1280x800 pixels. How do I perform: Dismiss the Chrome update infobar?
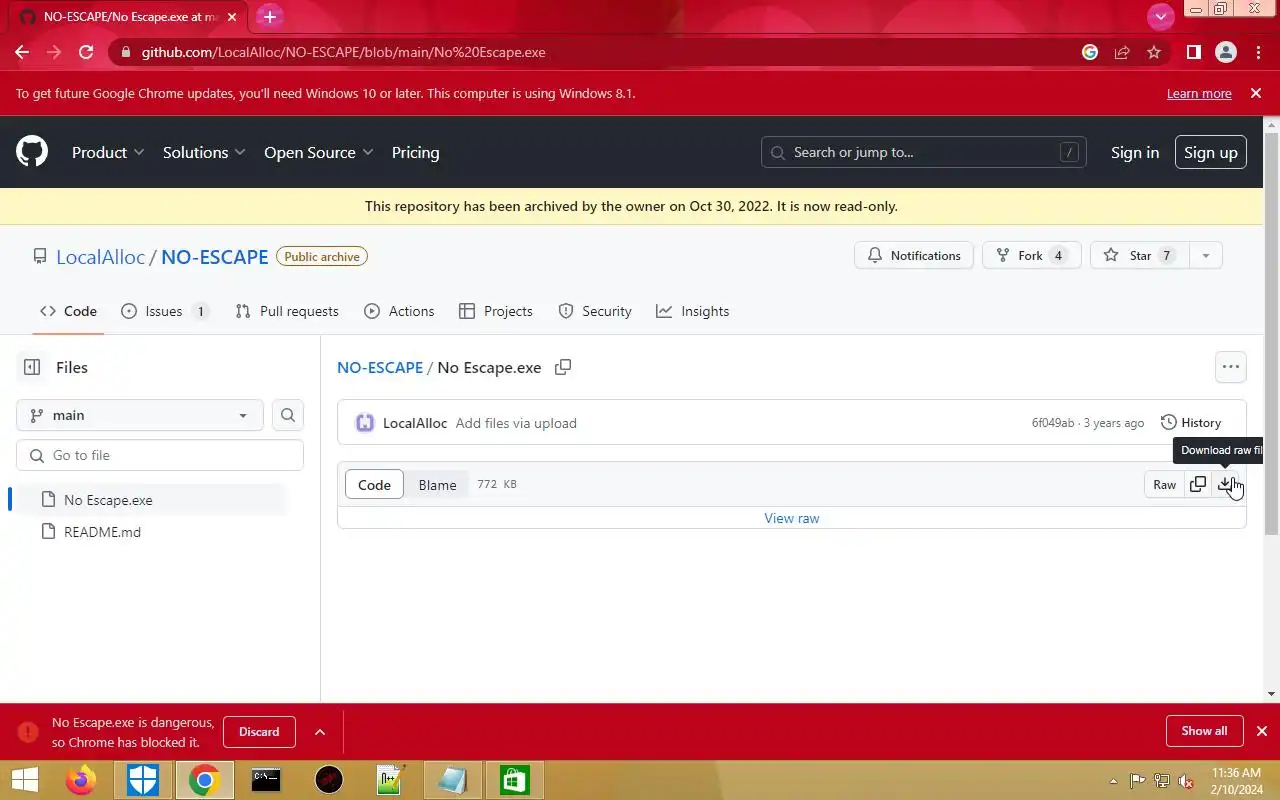tap(1256, 93)
